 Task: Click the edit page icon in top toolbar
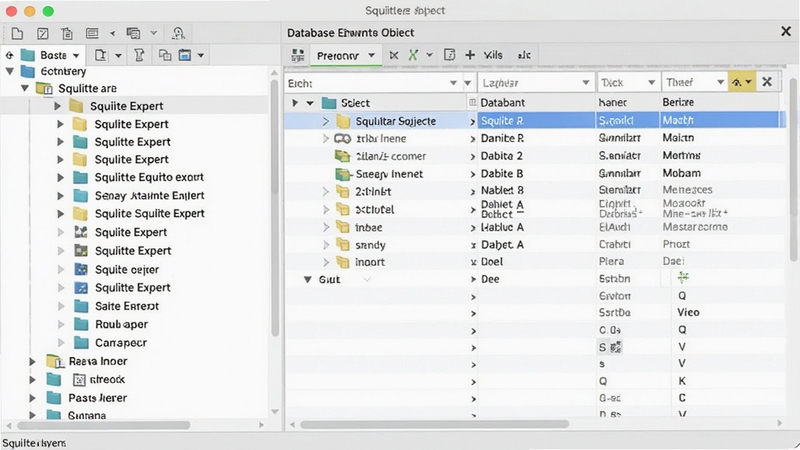coord(43,34)
